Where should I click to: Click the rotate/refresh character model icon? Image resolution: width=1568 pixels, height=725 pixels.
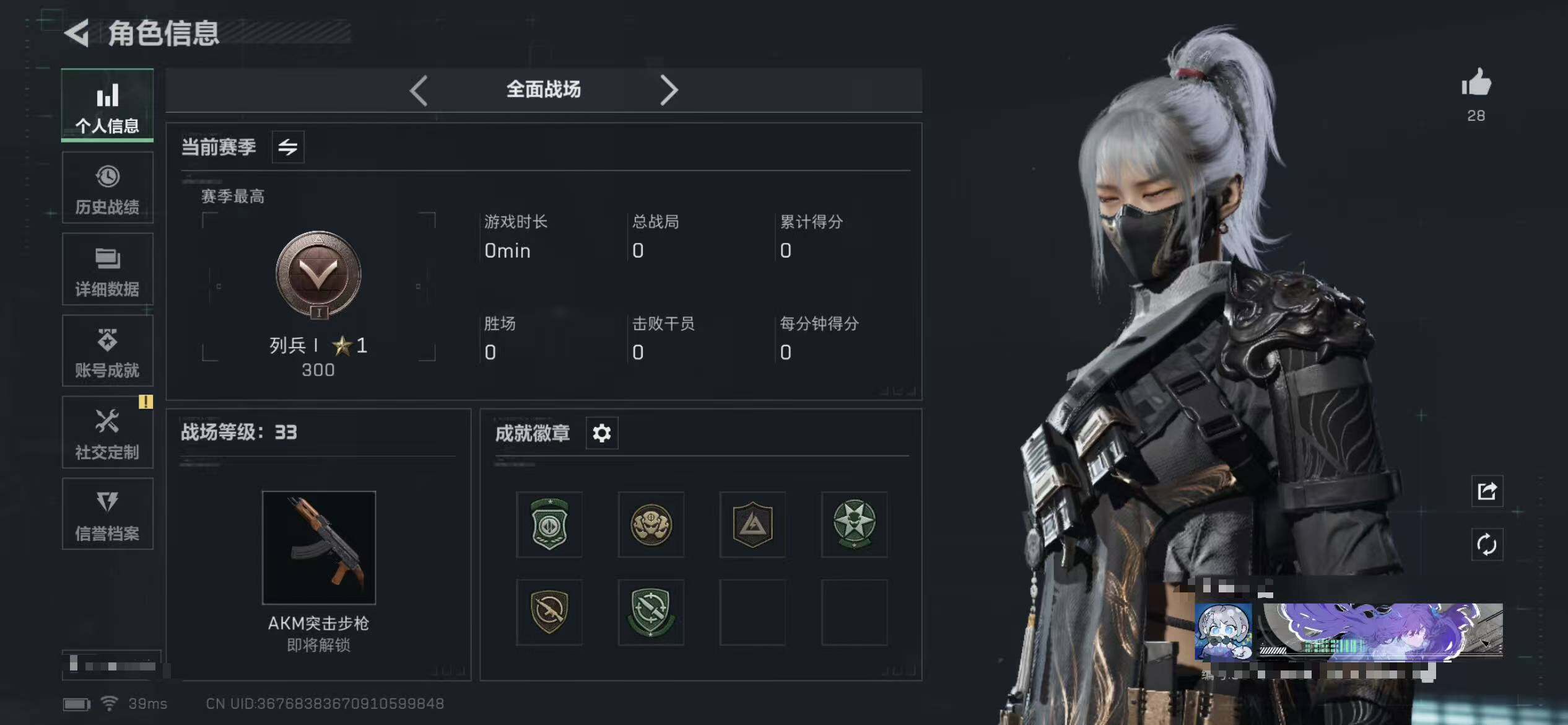[1487, 545]
